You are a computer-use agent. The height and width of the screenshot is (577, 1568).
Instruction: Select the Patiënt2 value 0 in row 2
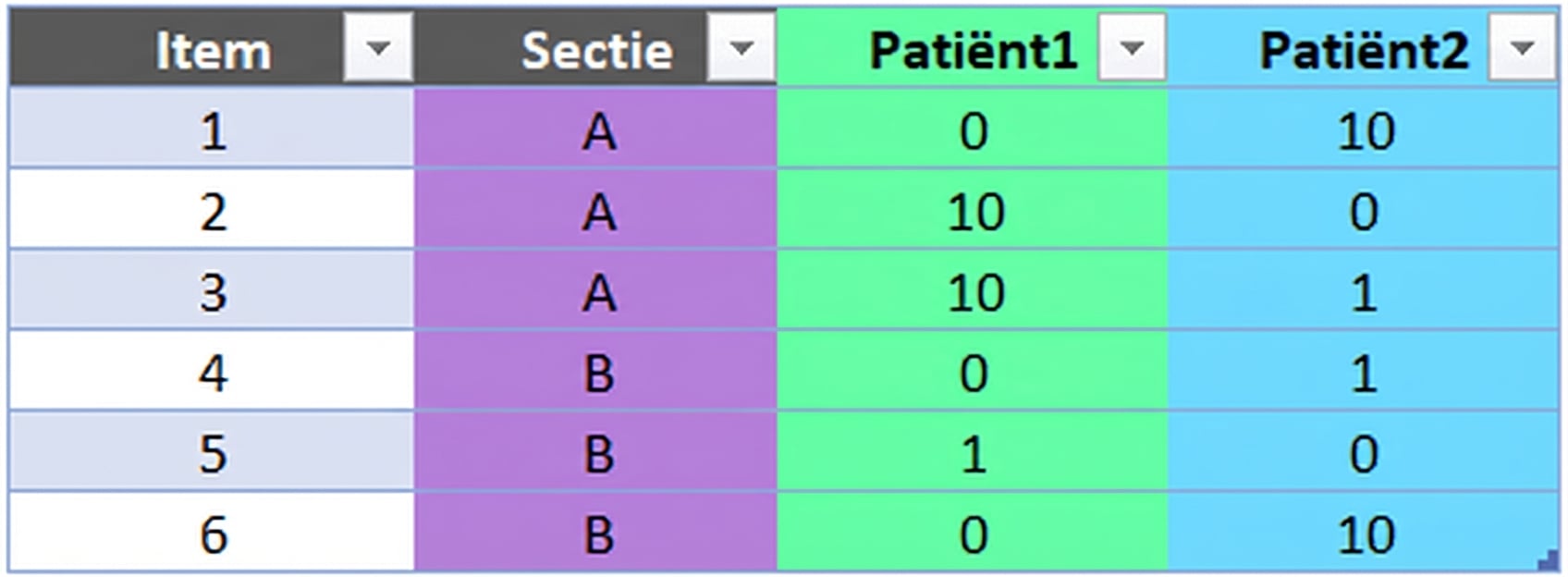pos(1364,212)
